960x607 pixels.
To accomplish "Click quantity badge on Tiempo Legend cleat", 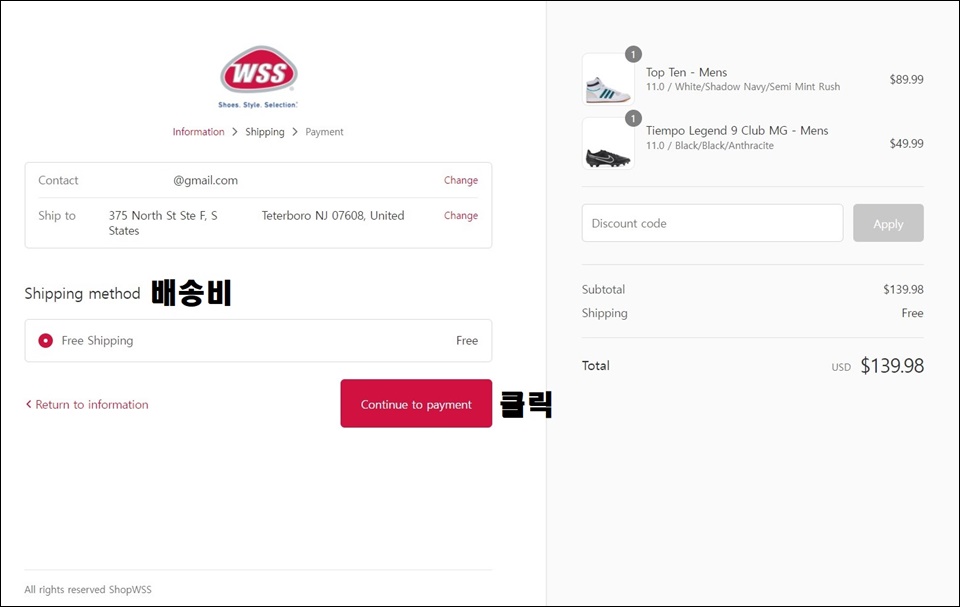I will point(633,118).
